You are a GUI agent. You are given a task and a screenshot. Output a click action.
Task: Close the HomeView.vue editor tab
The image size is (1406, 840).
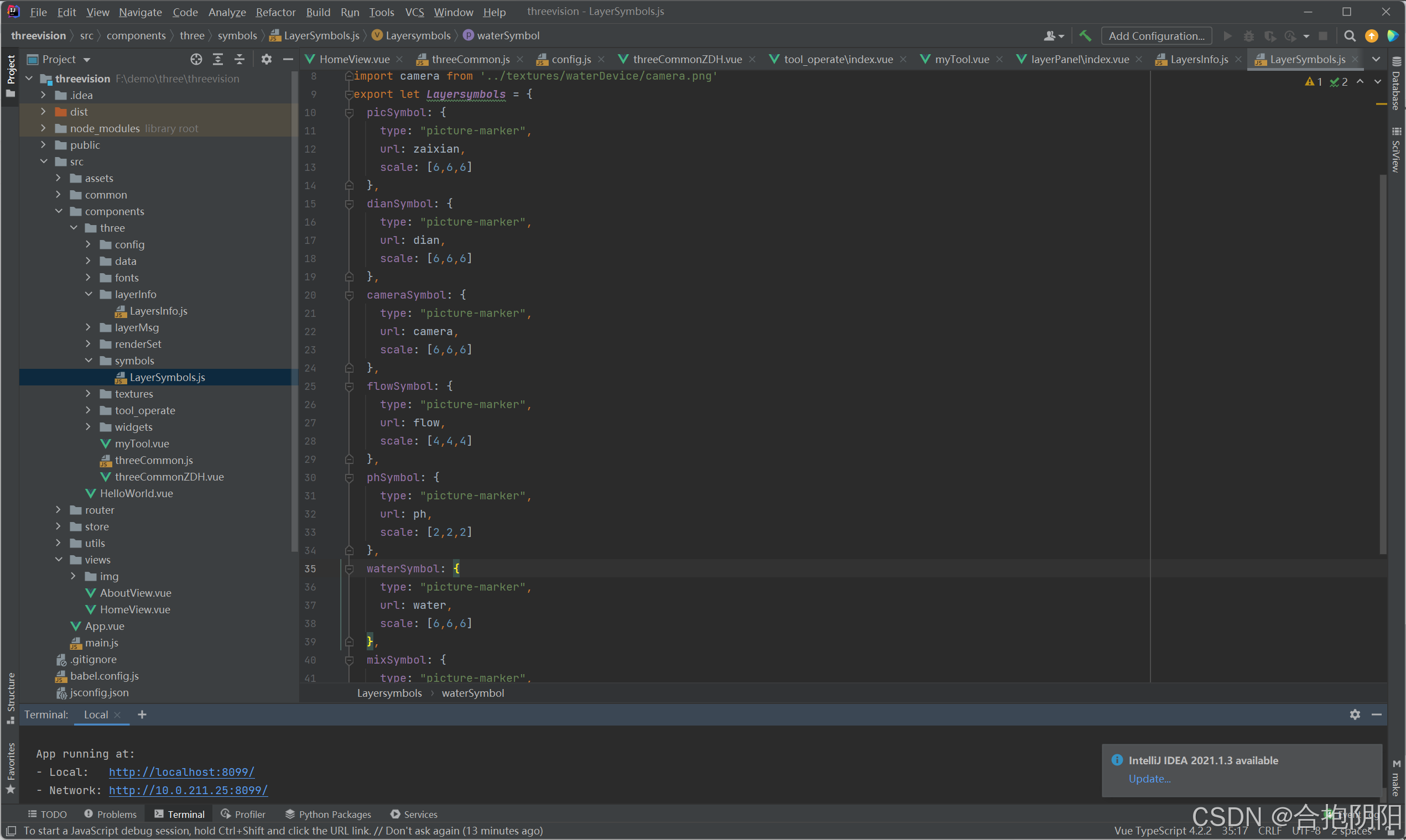point(399,59)
